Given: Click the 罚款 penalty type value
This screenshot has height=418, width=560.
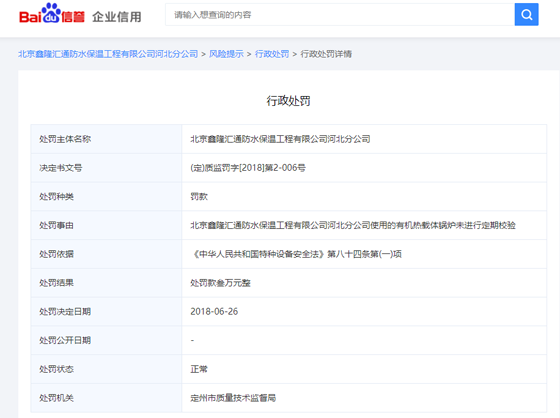Looking at the screenshot, I should coord(199,196).
